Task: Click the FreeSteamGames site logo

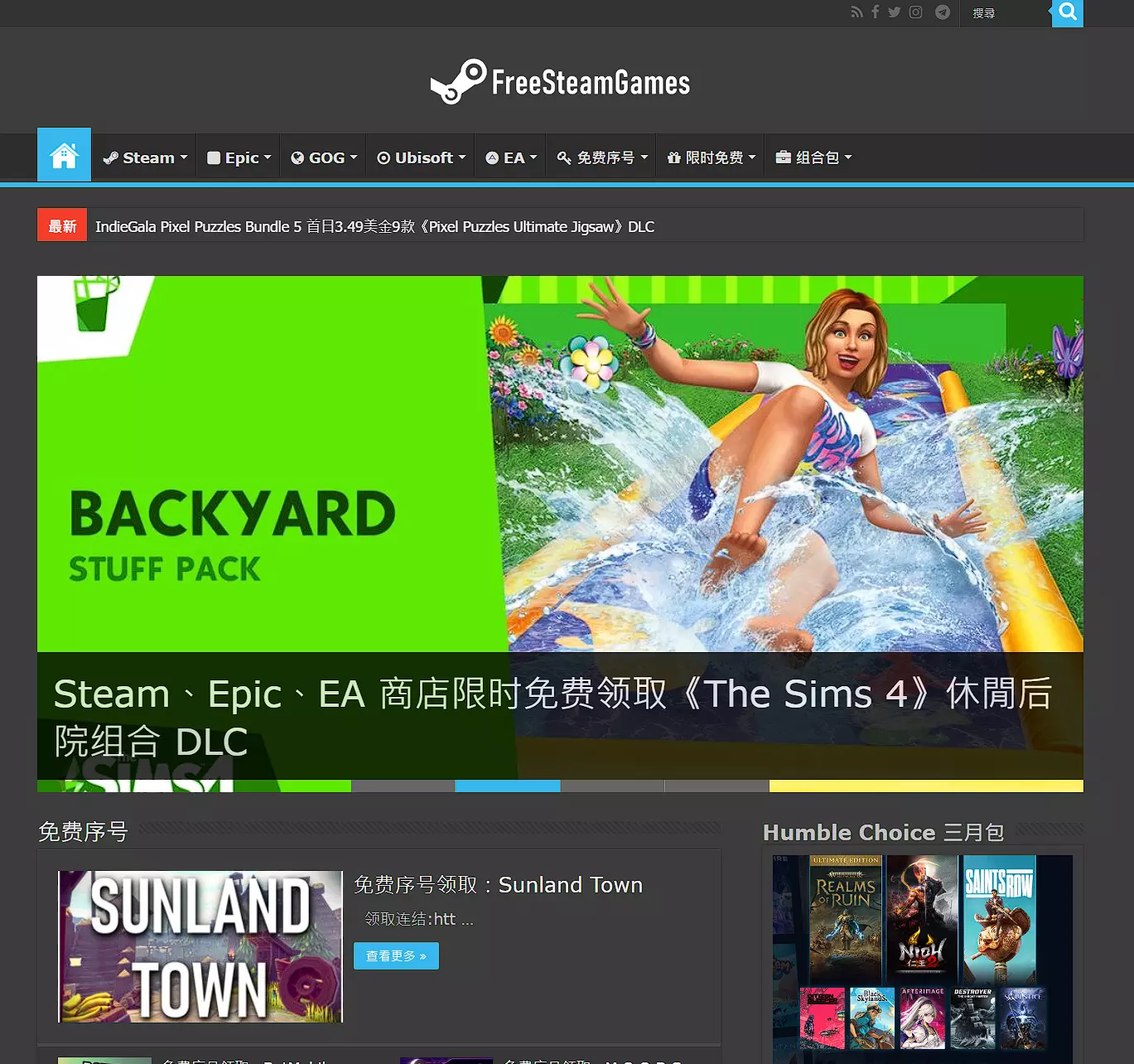Action: pyautogui.click(x=561, y=82)
